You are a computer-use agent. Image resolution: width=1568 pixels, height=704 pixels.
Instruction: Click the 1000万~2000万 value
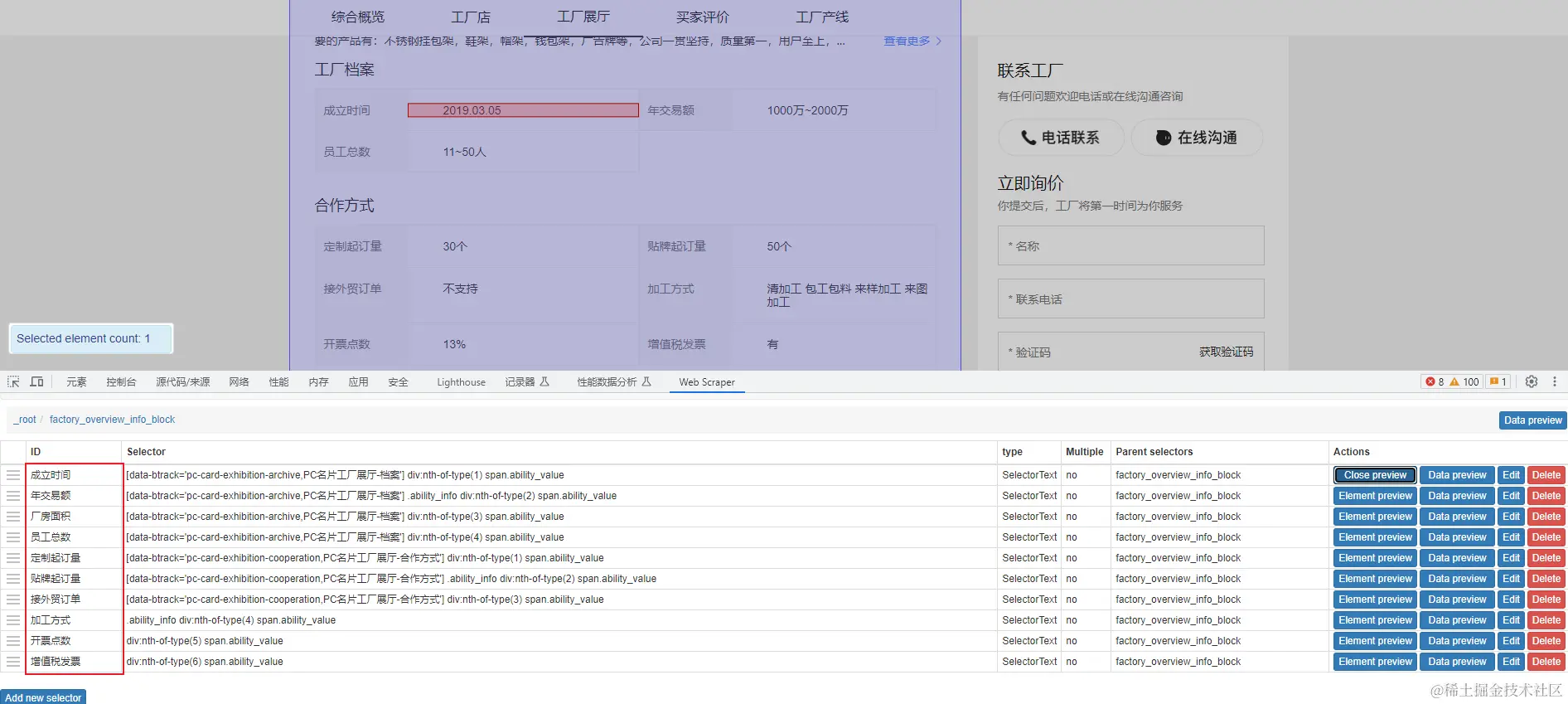pos(807,110)
